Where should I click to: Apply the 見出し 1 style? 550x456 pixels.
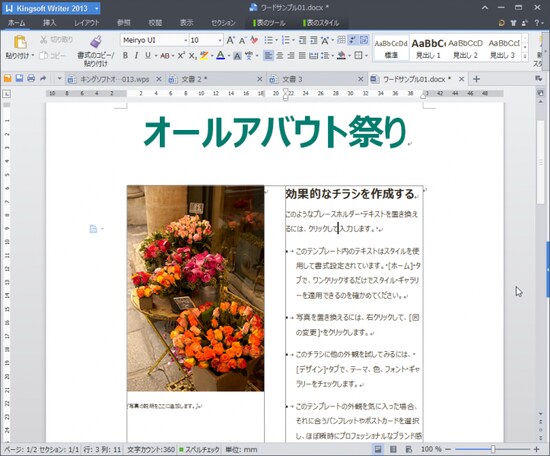pos(428,48)
